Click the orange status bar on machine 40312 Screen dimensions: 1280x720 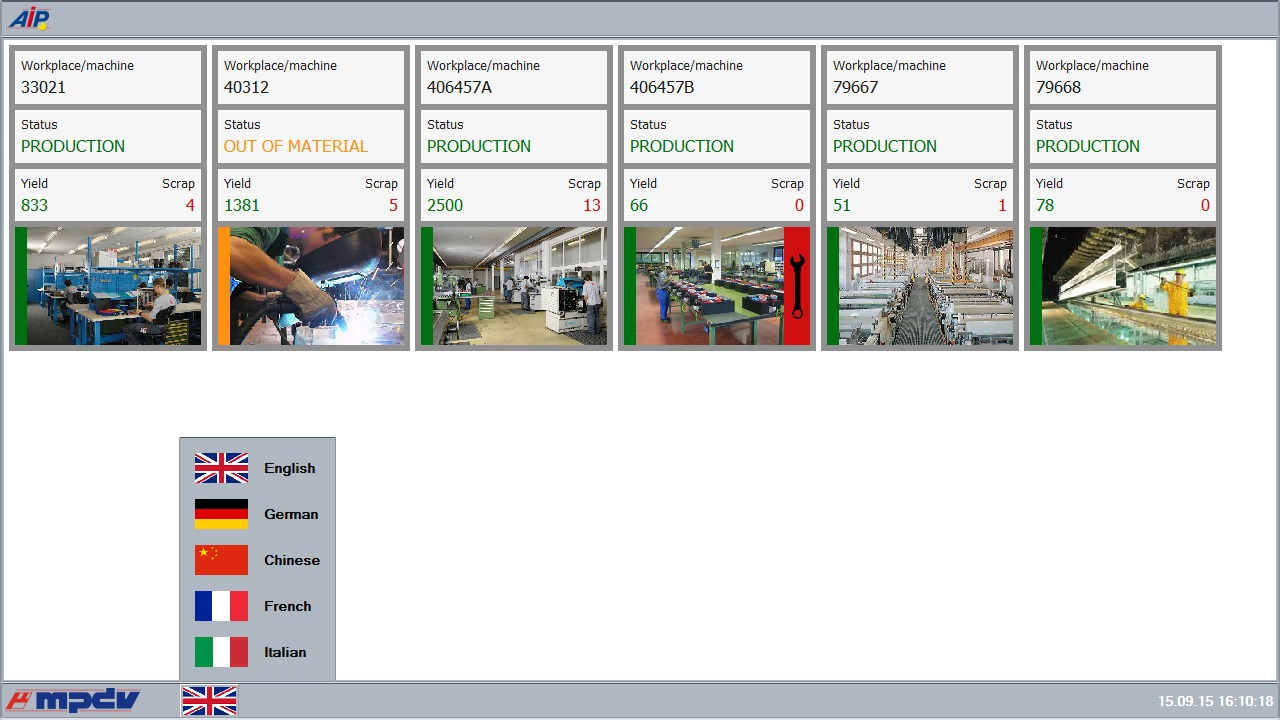(224, 286)
